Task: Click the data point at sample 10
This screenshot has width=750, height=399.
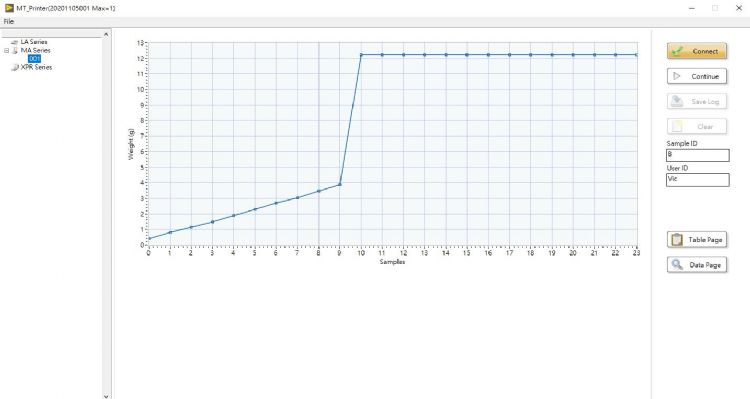Action: click(x=361, y=55)
